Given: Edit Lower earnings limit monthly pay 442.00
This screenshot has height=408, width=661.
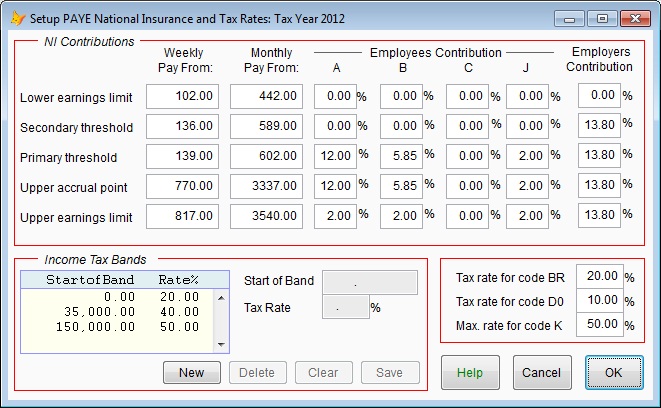Looking at the screenshot, I should click(x=266, y=96).
